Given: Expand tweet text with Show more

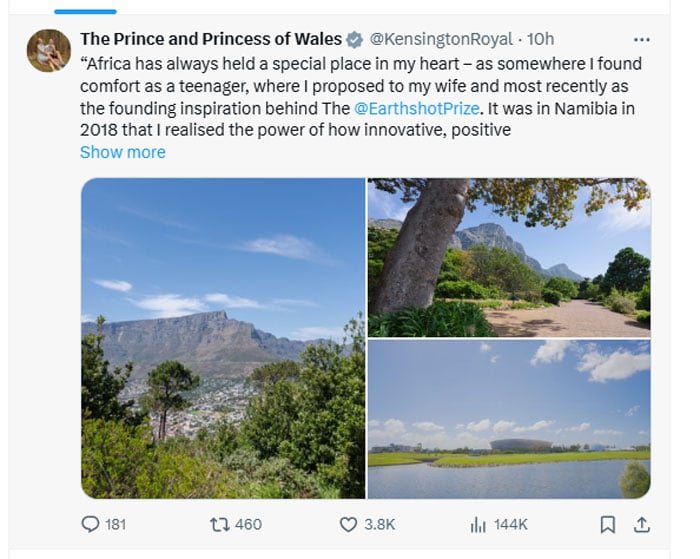Looking at the screenshot, I should [123, 152].
